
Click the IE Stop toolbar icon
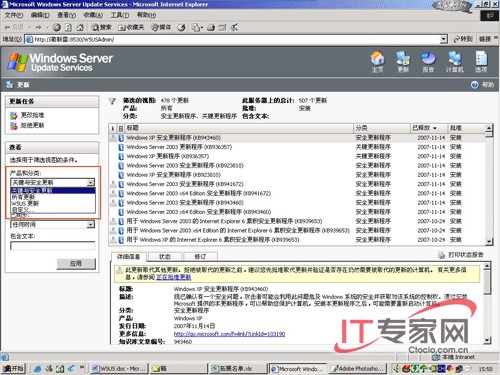click(x=57, y=27)
